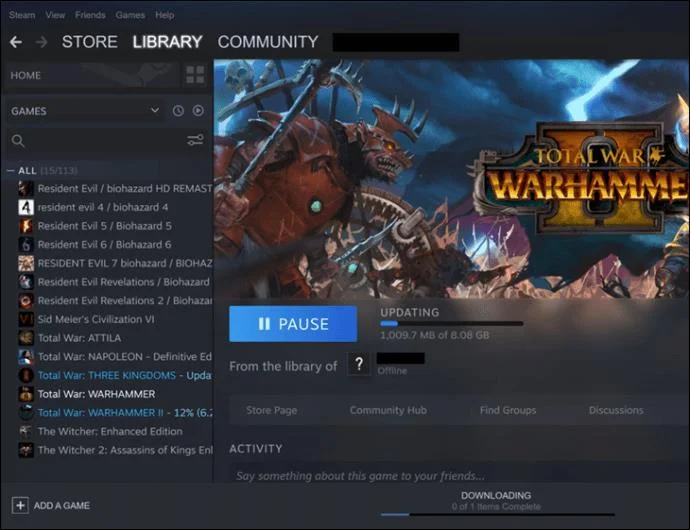Screen dimensions: 690x530
Task: Click the plus icon beside Add a Game
Action: click(x=20, y=505)
